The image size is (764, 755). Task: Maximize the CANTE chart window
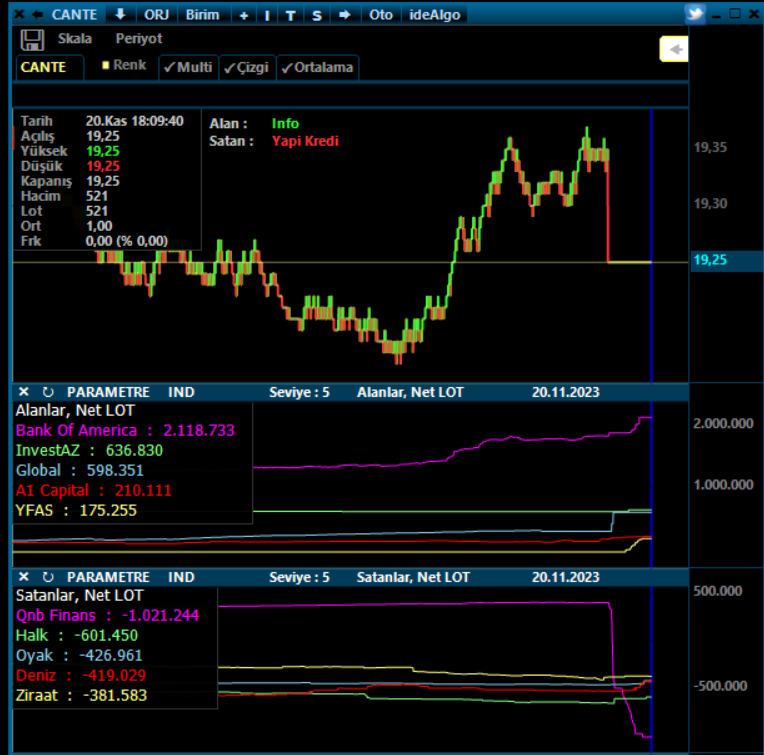pos(735,14)
